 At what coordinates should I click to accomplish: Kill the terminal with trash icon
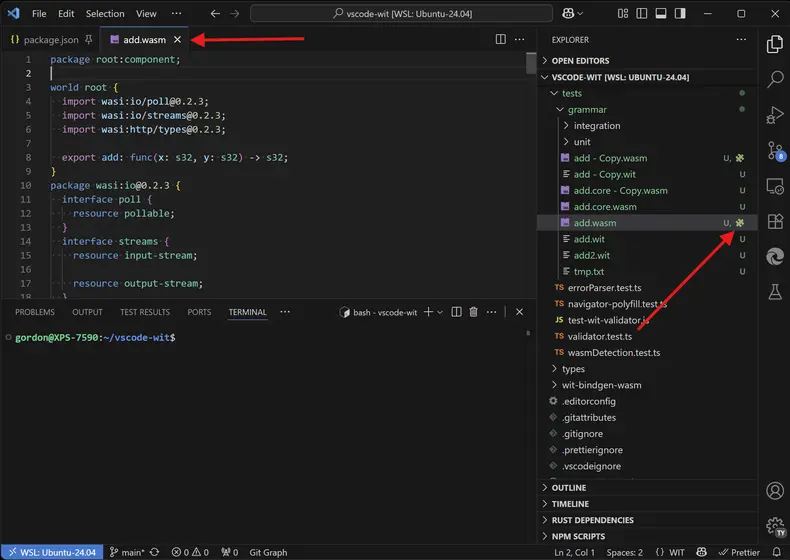click(474, 312)
